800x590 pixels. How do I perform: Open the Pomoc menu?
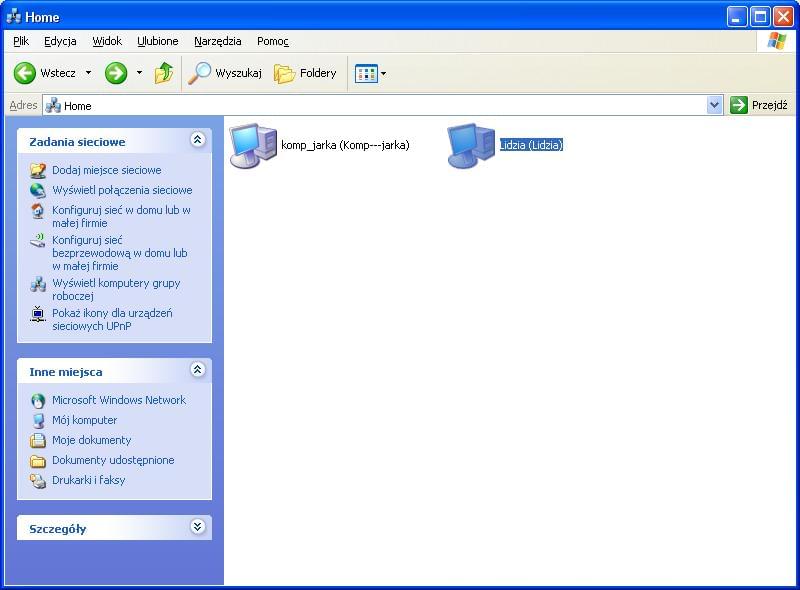tap(272, 41)
